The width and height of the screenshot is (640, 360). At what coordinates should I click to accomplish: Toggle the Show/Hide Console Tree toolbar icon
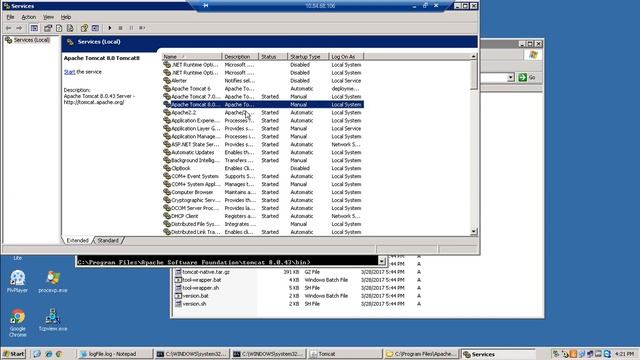pos(34,28)
